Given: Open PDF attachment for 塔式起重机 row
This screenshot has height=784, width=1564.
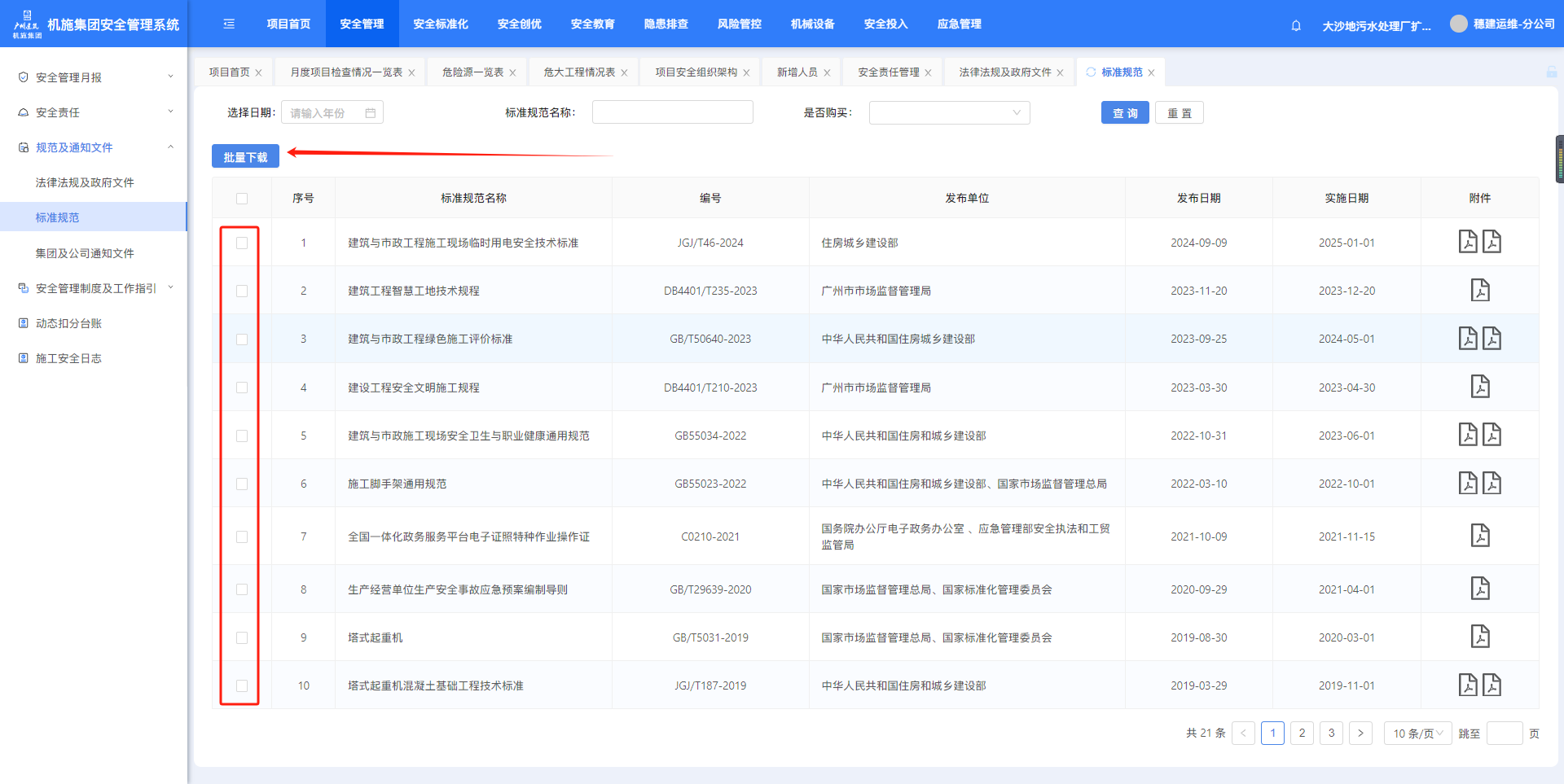Looking at the screenshot, I should [1479, 637].
